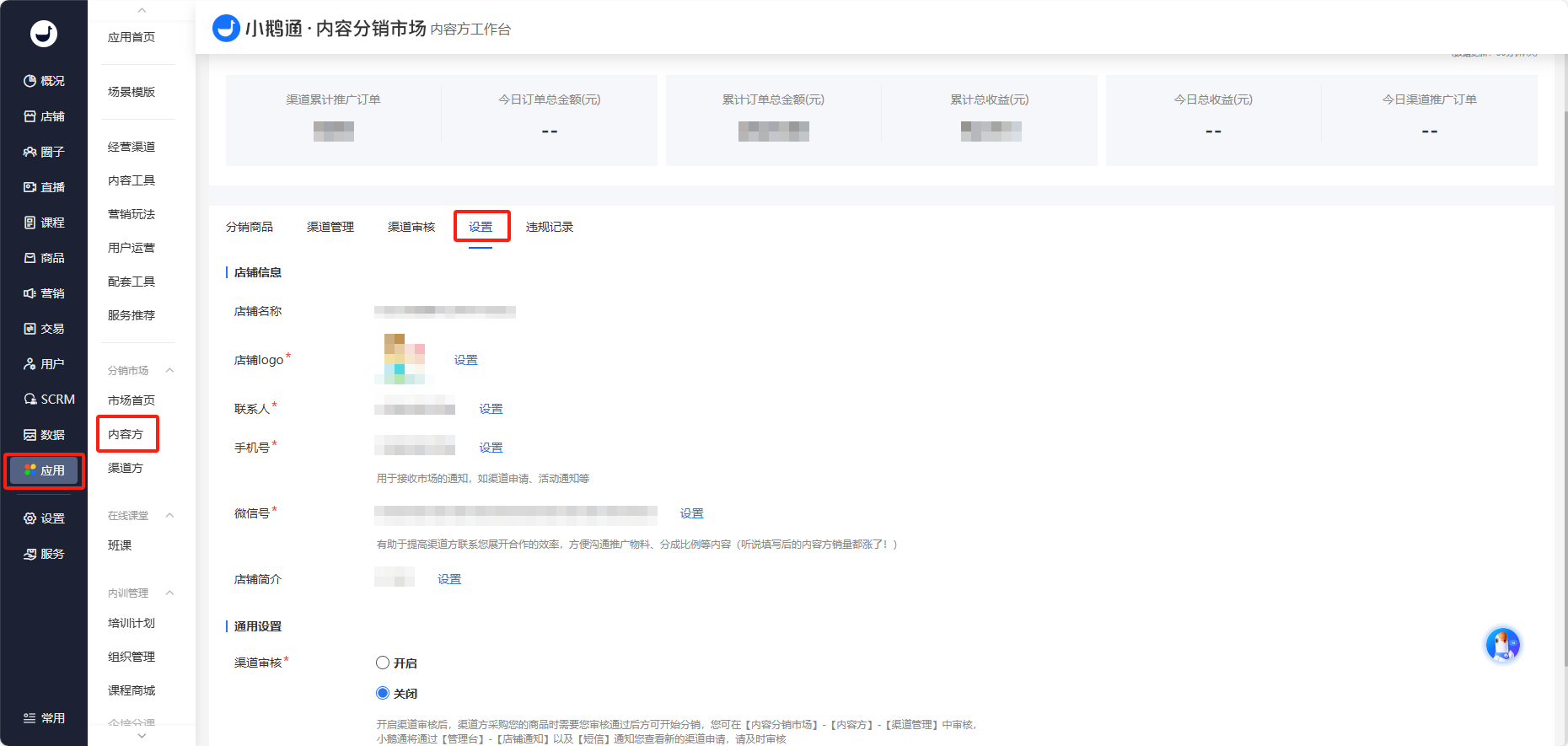
Task: Open the 商品 products section
Action: 44,258
